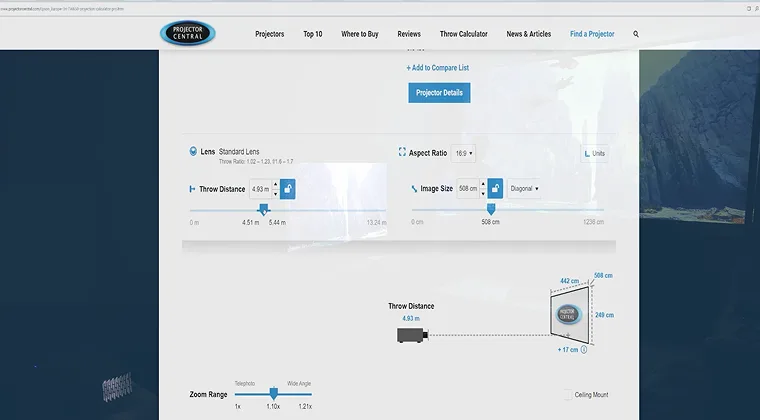Viewport: 760px width, 420px height.
Task: Open the vertical offset info icon
Action: (584, 349)
